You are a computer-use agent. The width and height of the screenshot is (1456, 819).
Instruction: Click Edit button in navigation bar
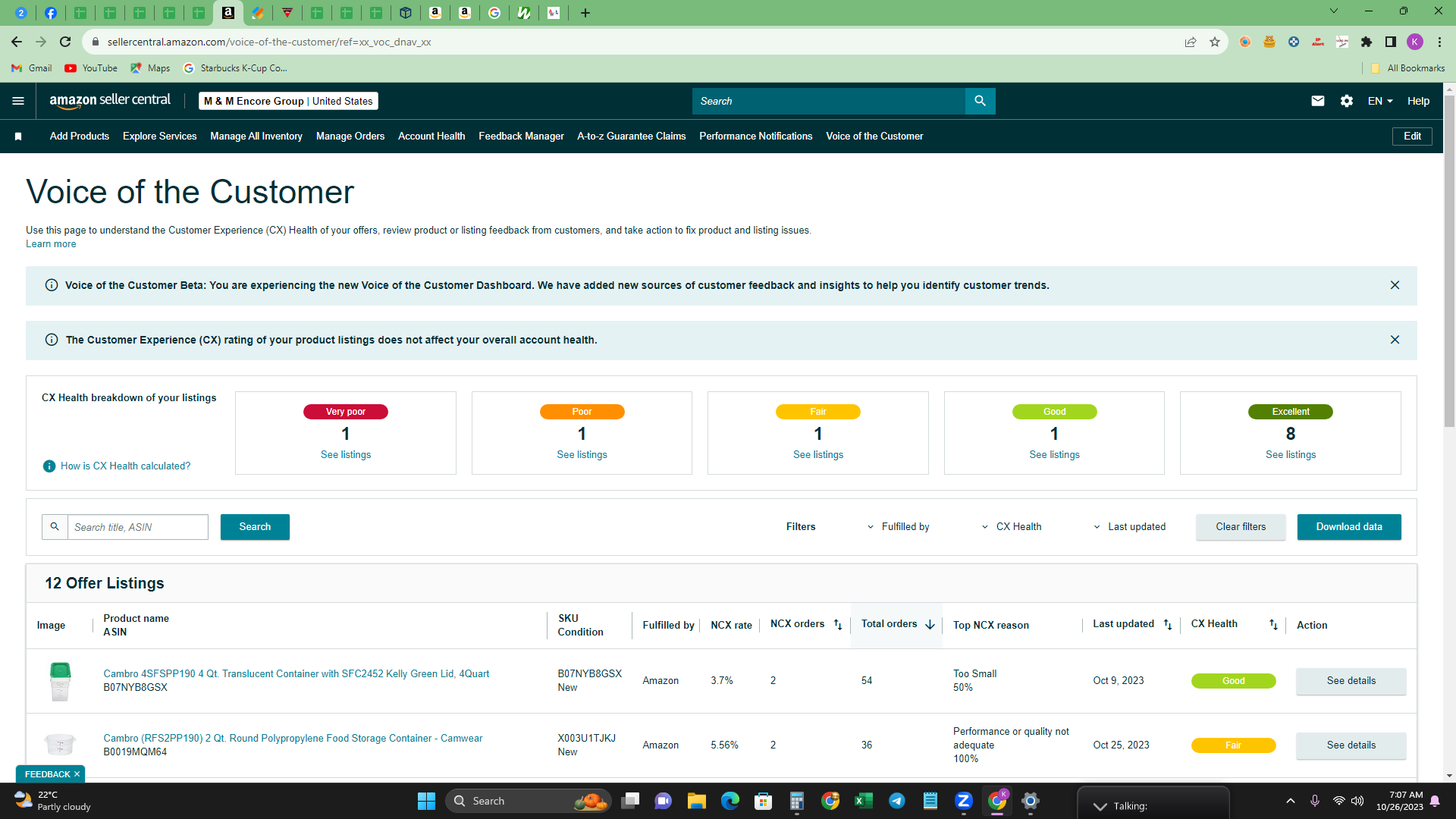[x=1412, y=136]
